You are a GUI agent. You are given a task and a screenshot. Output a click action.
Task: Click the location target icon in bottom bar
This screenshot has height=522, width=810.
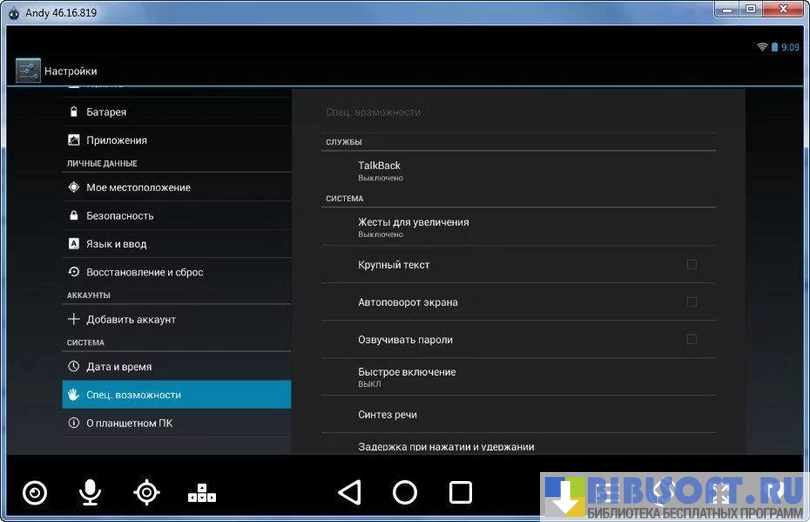[147, 492]
